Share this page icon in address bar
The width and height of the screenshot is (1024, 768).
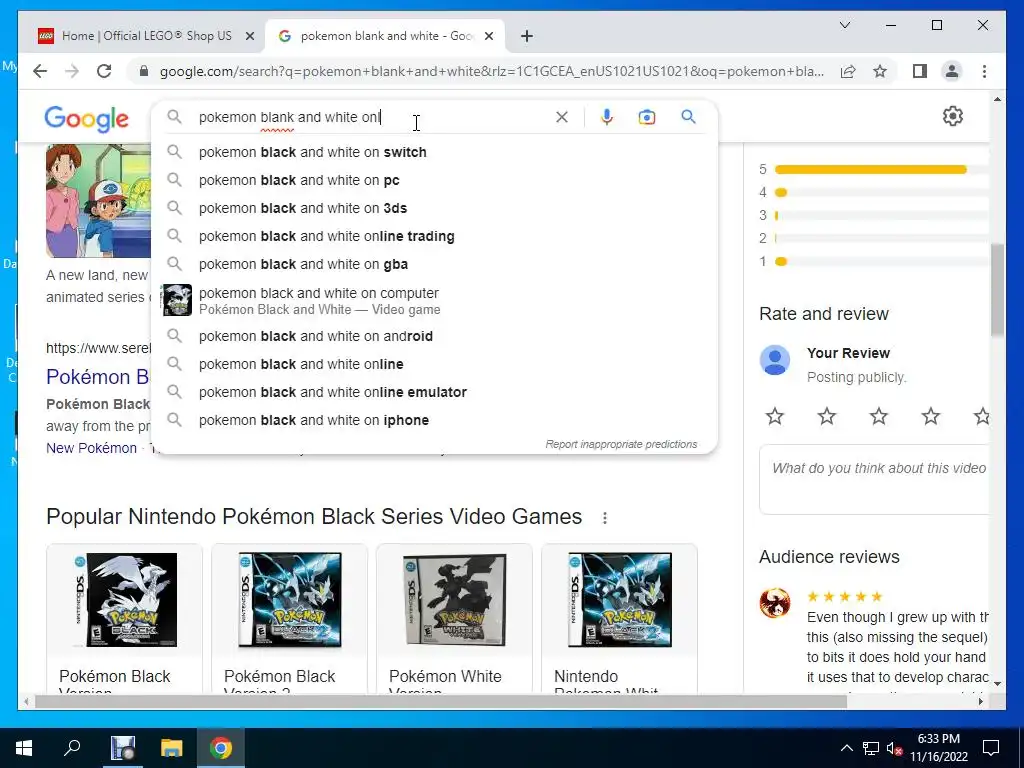(x=848, y=71)
